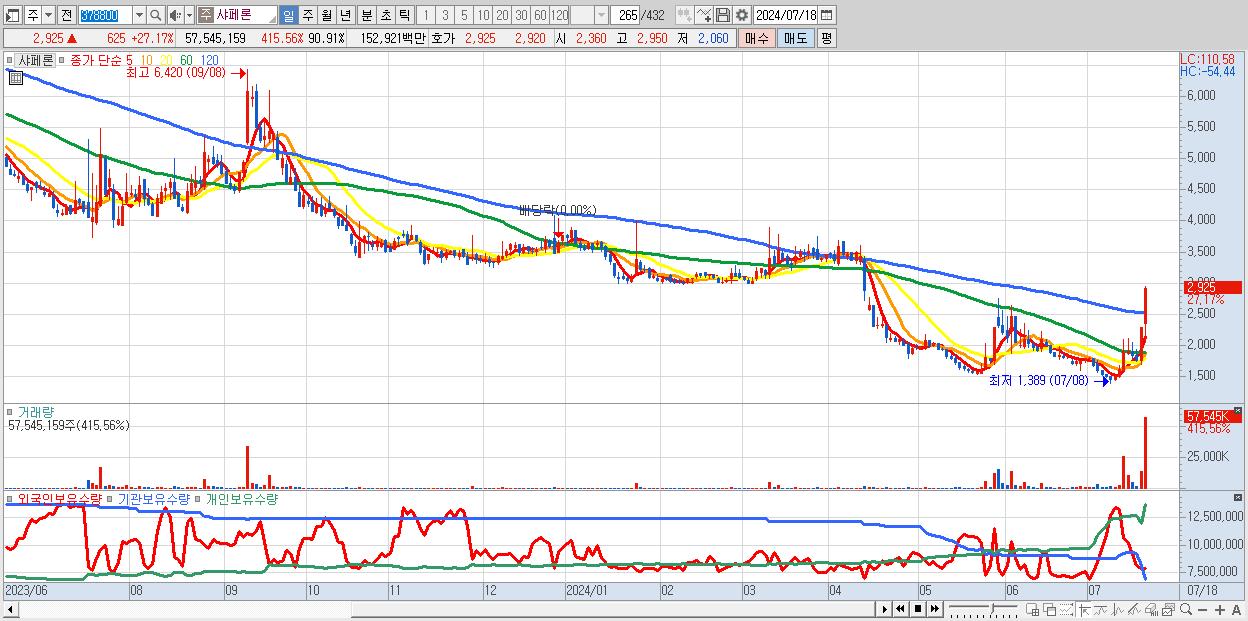Select the 분 (minute) chart period
Image resolution: width=1248 pixels, height=621 pixels.
tap(366, 15)
